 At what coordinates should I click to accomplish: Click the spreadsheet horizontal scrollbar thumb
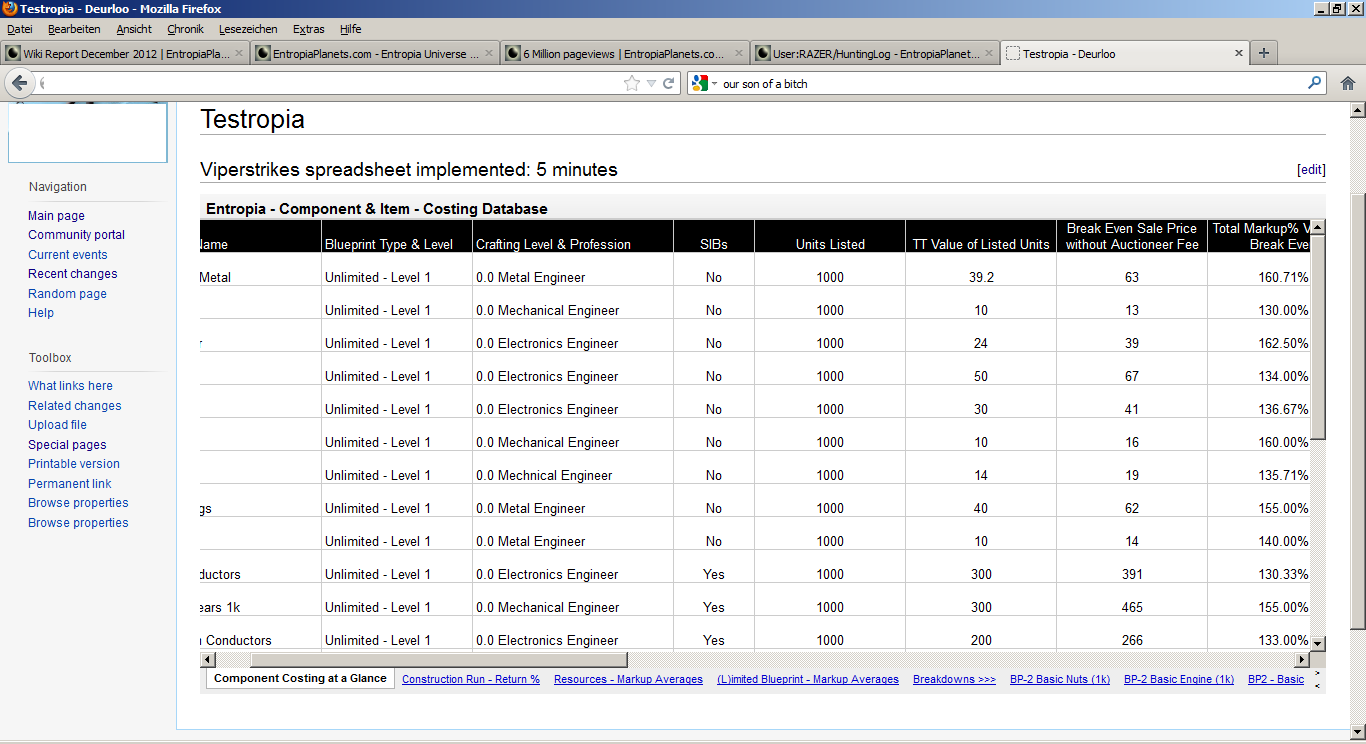tap(438, 660)
